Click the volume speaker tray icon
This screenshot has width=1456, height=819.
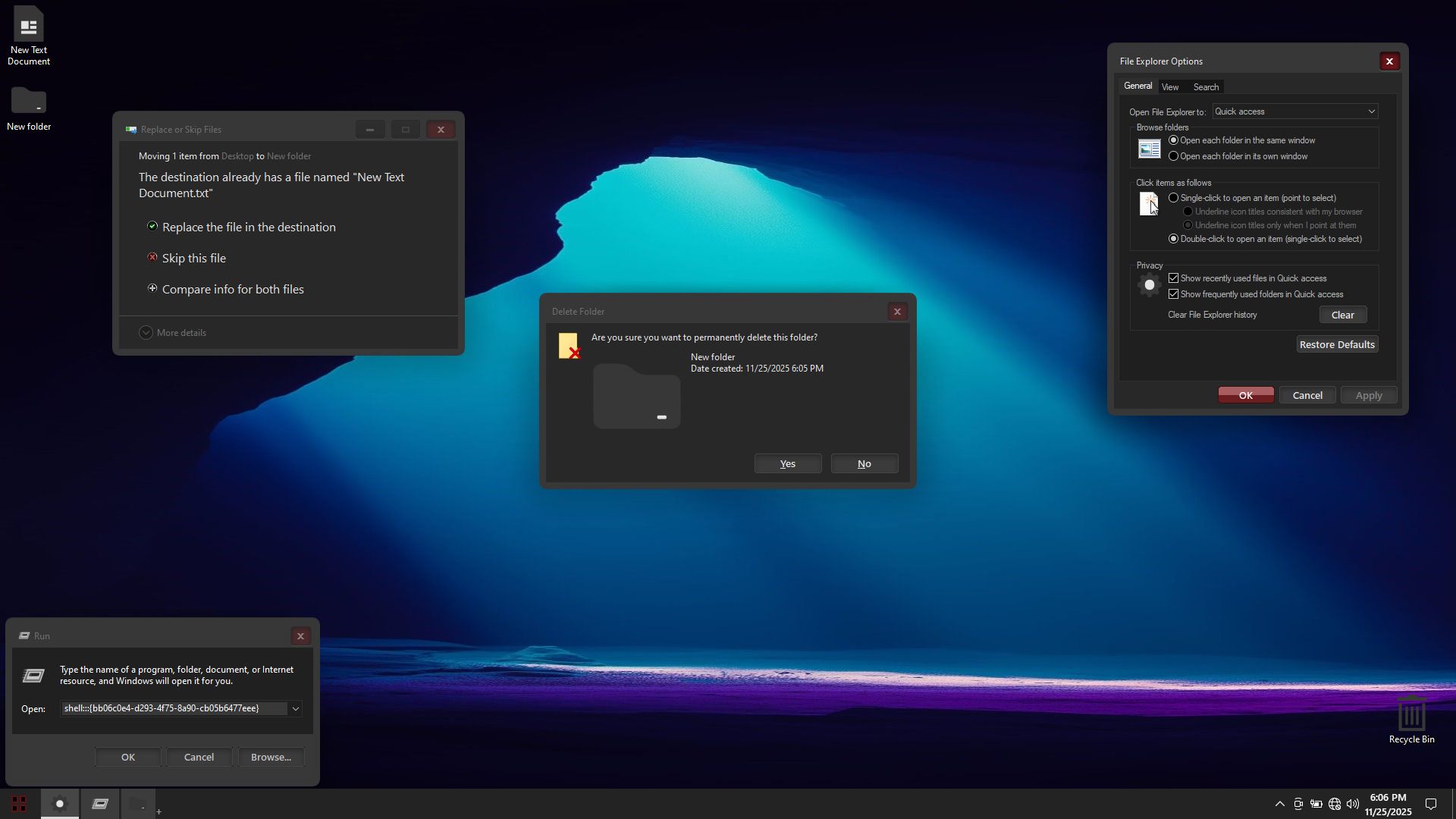[x=1353, y=804]
